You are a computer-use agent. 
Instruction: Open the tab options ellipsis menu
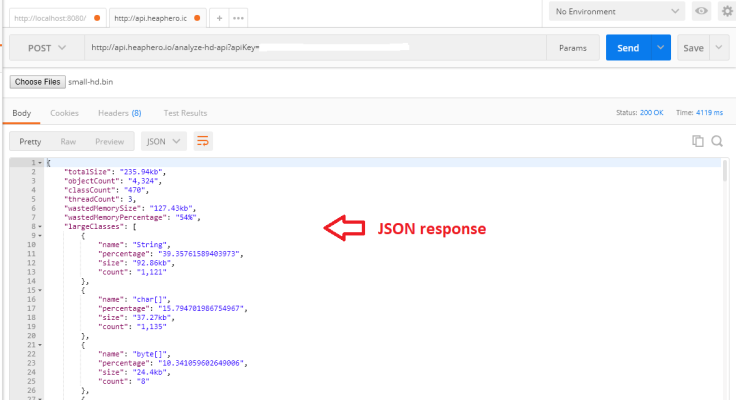[238, 18]
